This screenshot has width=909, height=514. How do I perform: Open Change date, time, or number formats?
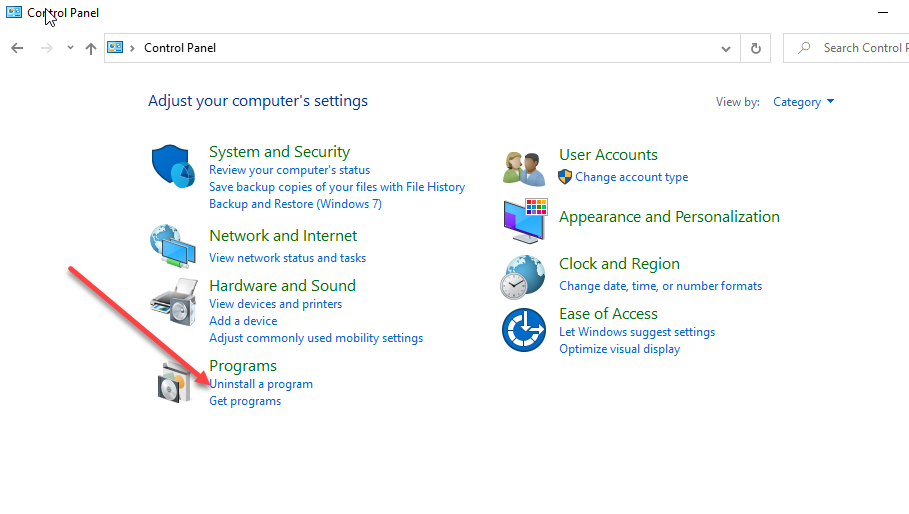click(x=660, y=286)
